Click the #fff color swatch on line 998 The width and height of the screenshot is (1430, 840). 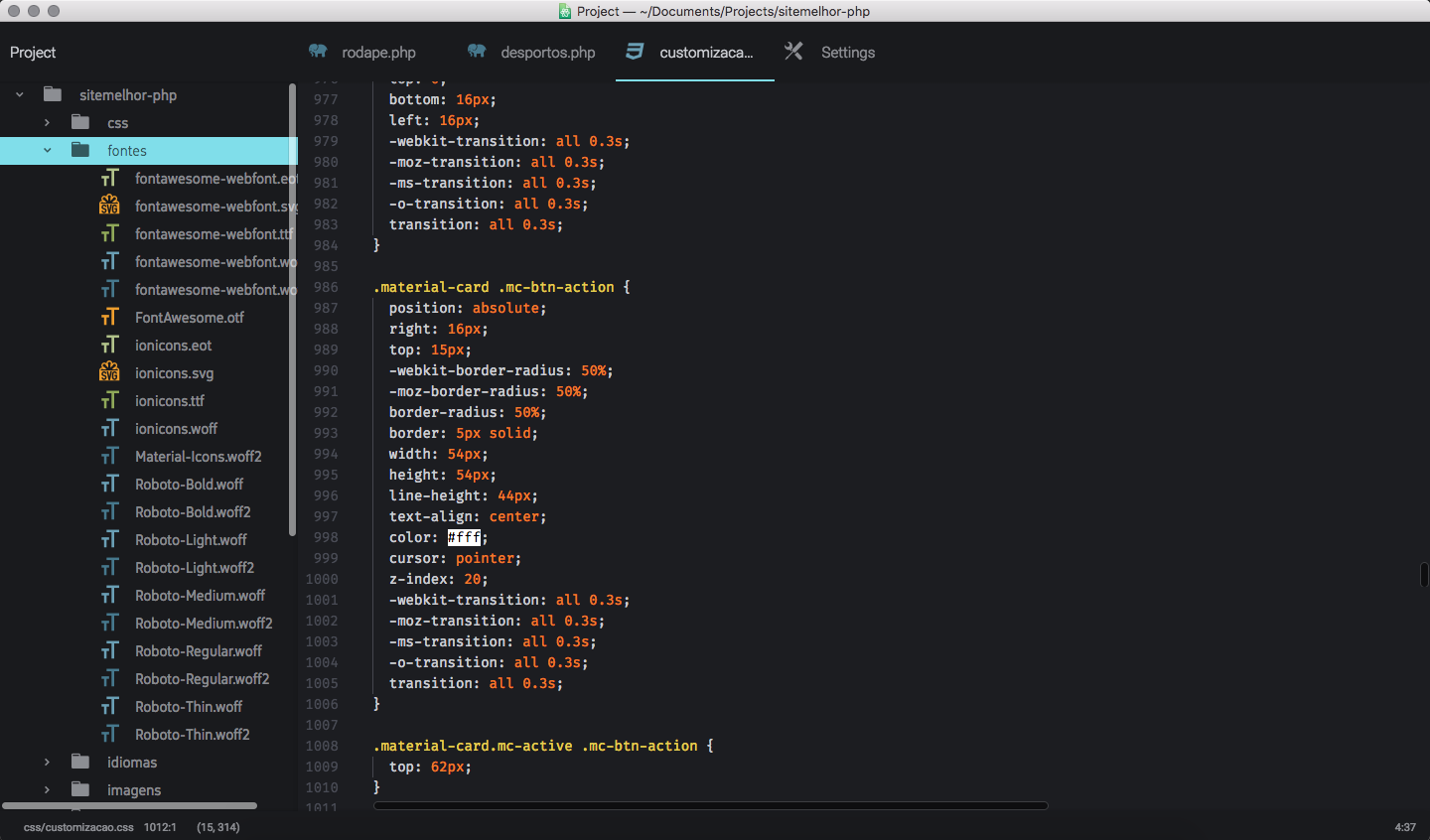(465, 536)
